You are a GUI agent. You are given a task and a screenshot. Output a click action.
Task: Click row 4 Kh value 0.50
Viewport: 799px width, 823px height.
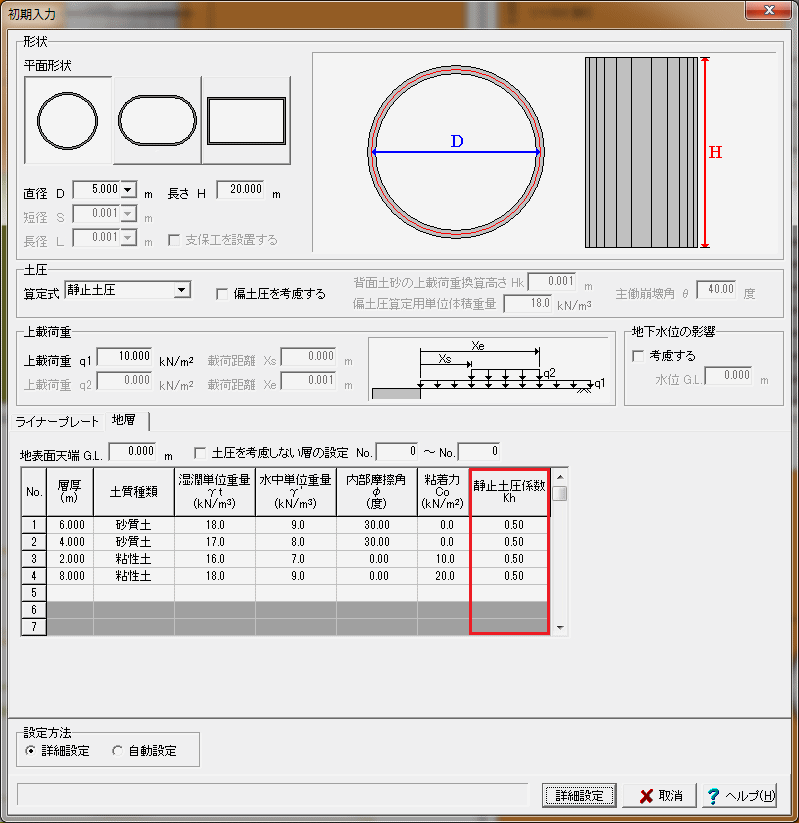(510, 576)
